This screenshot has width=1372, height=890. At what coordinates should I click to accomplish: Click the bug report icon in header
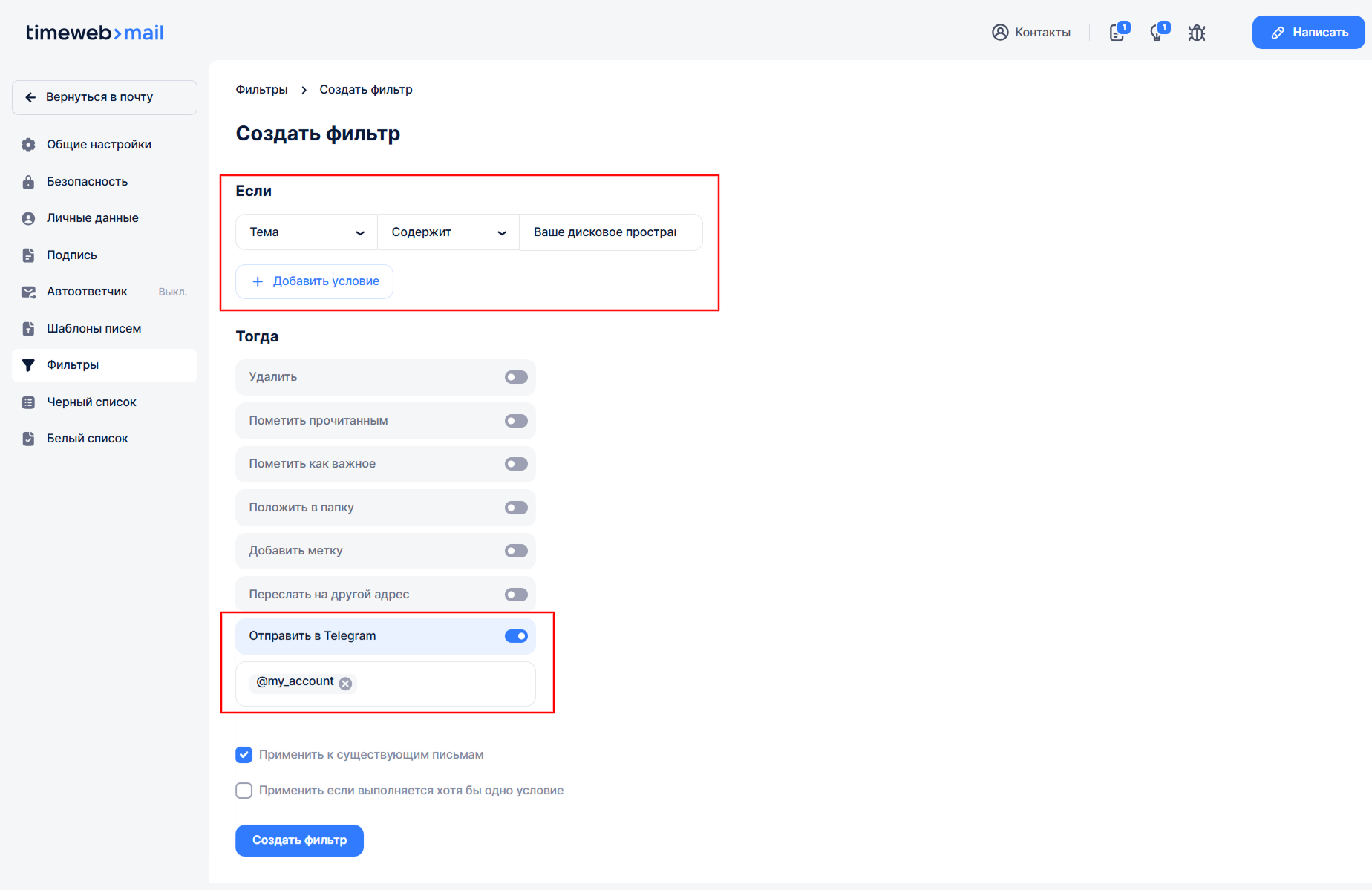point(1196,33)
